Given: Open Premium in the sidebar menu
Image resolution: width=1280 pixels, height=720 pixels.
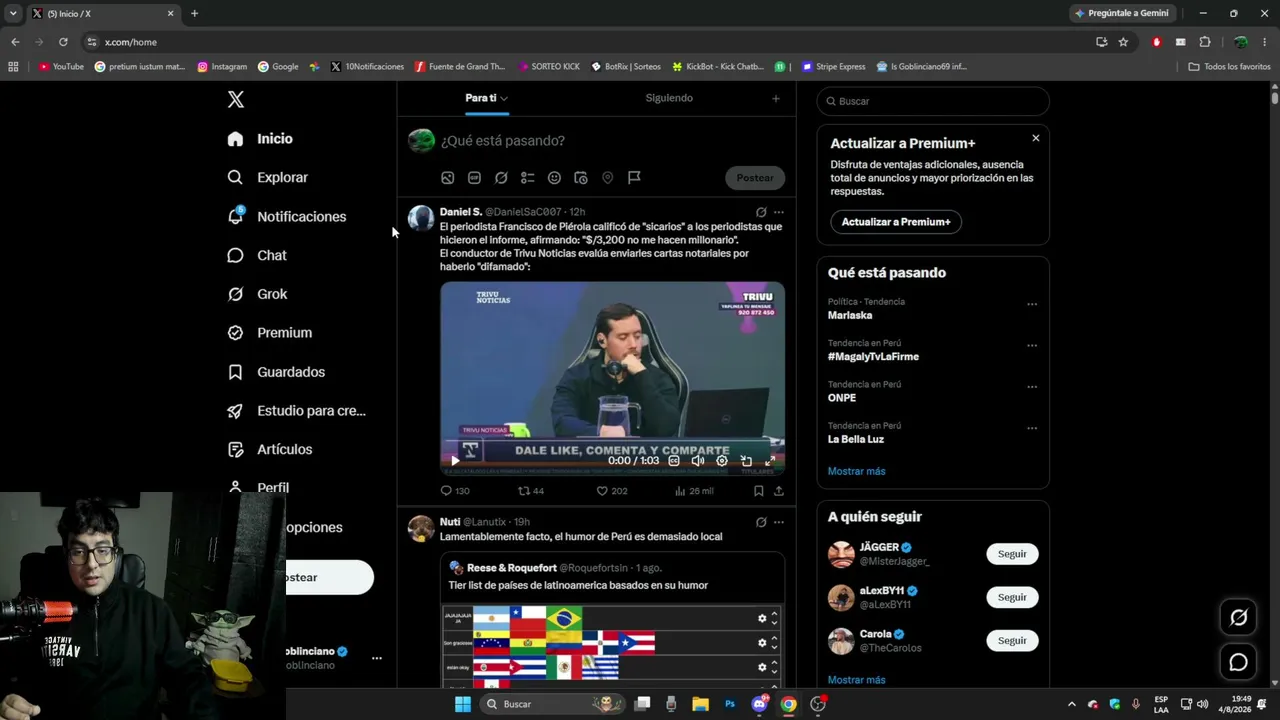Looking at the screenshot, I should [270, 333].
